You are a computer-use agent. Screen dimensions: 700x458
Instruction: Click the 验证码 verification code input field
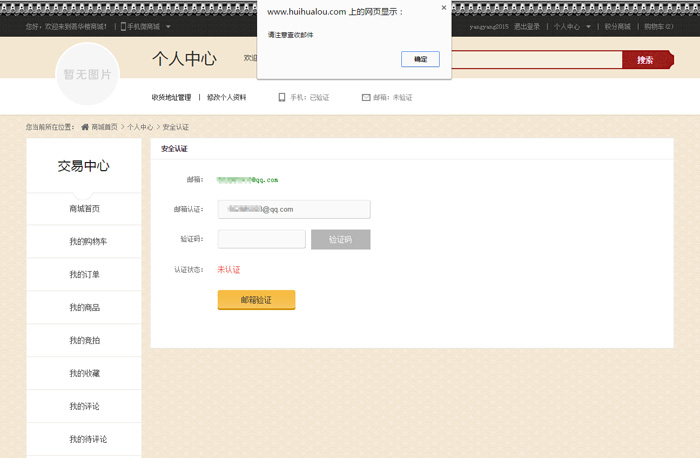[x=261, y=239]
